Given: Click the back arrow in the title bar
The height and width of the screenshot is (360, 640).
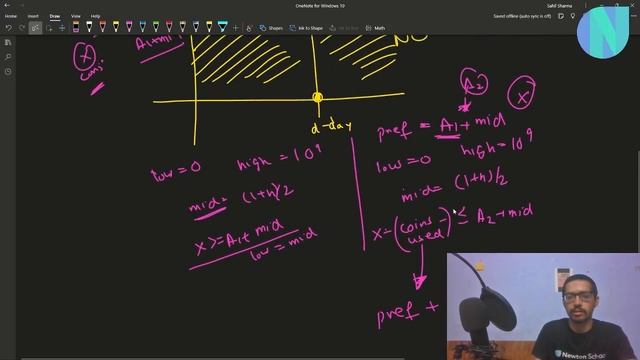Looking at the screenshot, I should coord(7,5).
